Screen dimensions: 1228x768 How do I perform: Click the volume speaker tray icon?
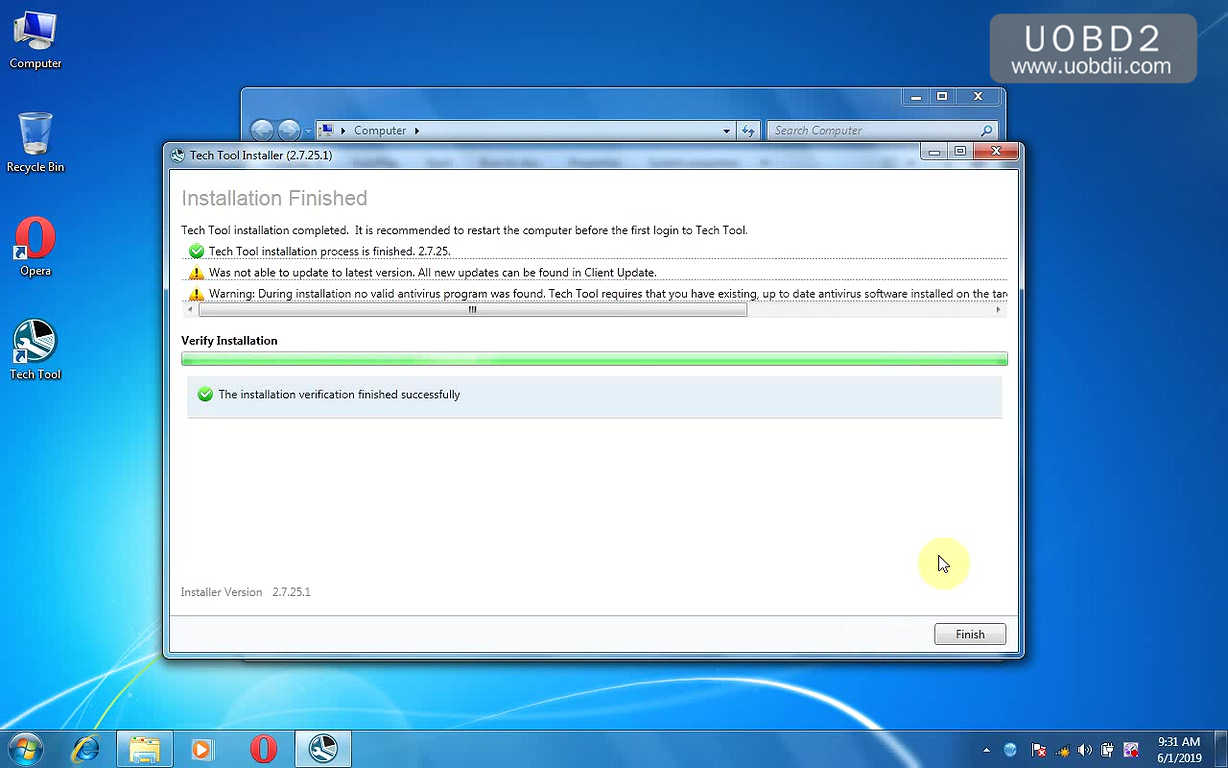point(1085,750)
